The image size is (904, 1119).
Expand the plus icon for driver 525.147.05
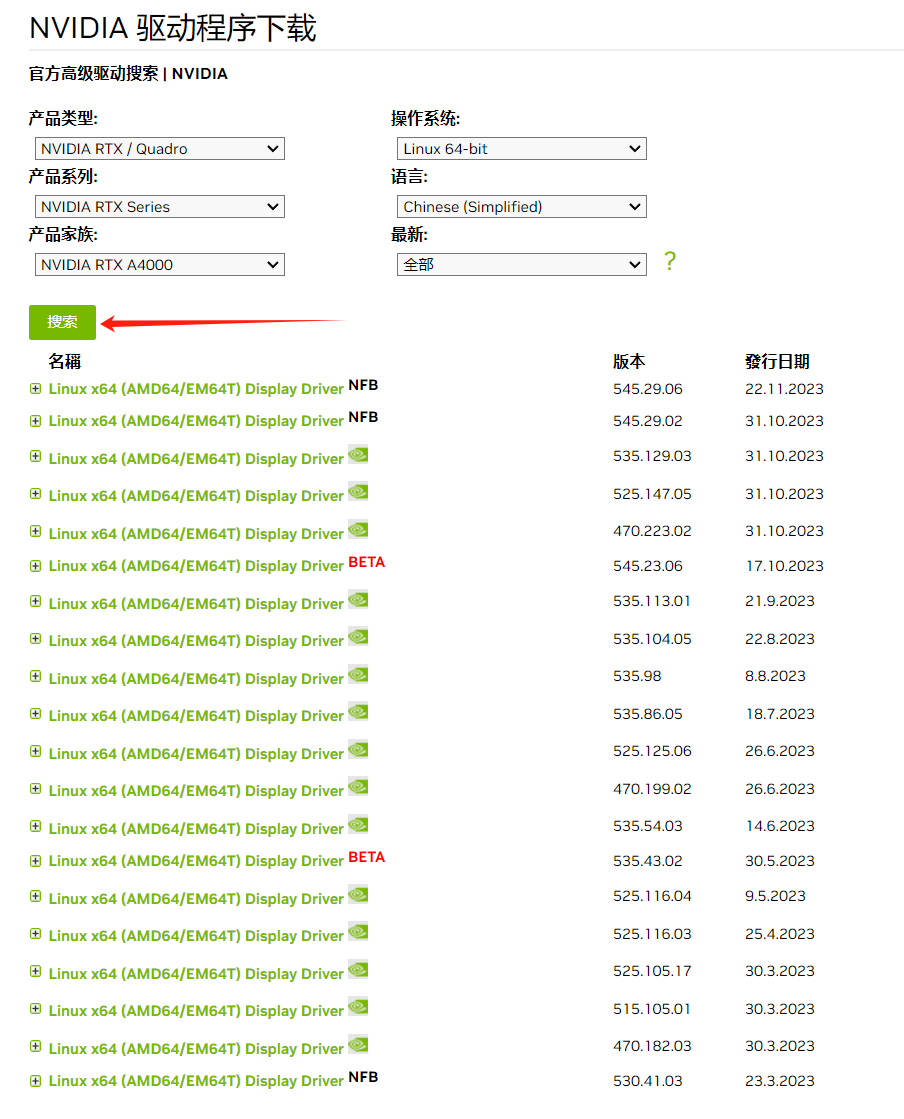click(36, 494)
